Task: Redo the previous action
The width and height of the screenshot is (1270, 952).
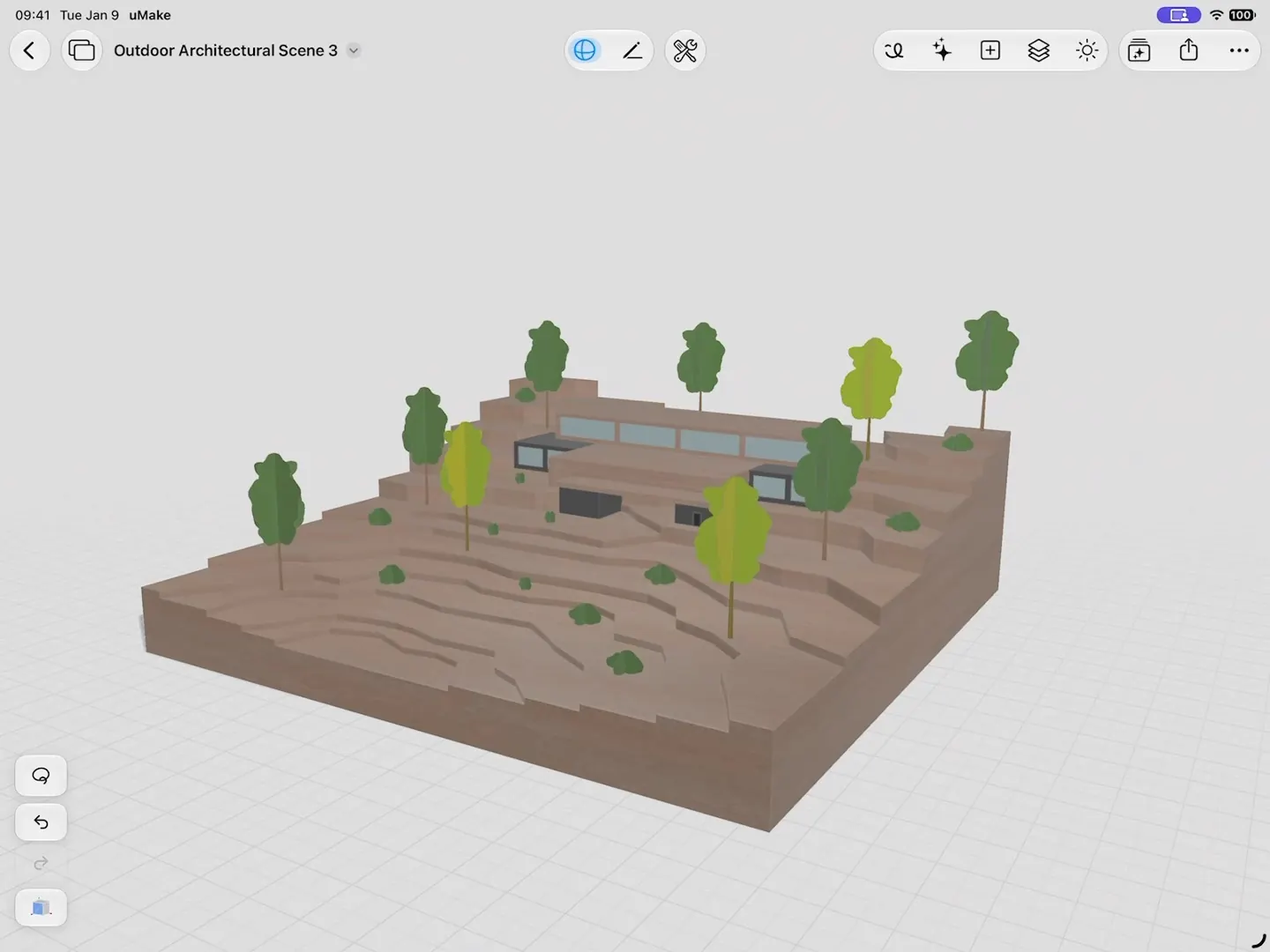Action: 41,864
